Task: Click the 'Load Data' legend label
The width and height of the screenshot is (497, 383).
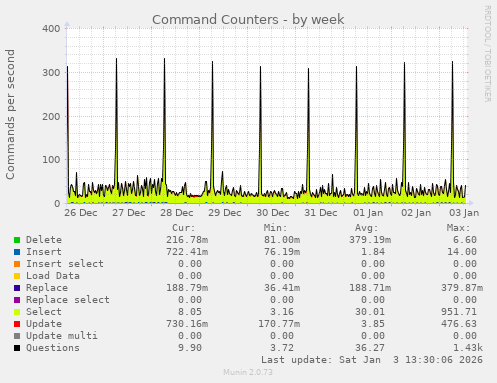Action: point(53,276)
